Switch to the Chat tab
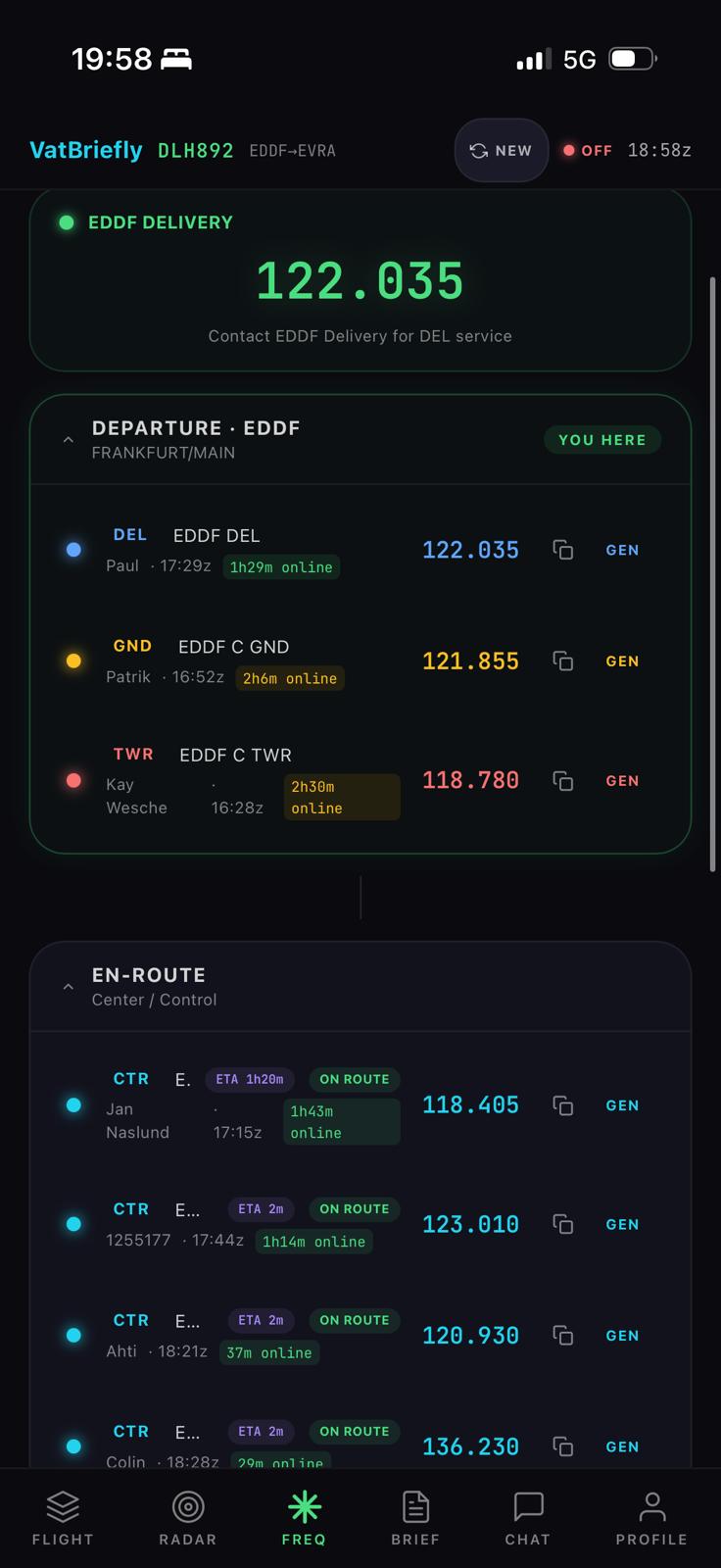 point(527,1517)
